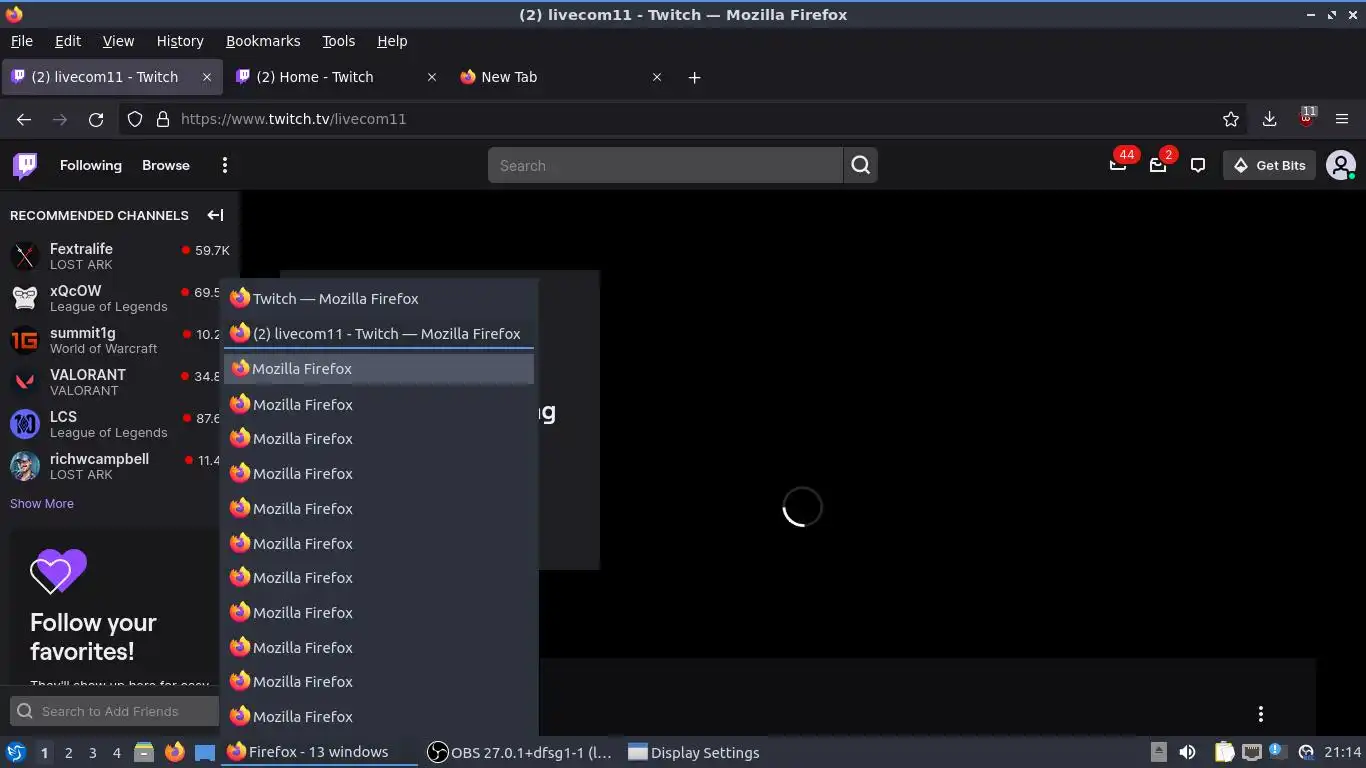
Task: Open Whispers chat bubble icon
Action: [x=1198, y=165]
